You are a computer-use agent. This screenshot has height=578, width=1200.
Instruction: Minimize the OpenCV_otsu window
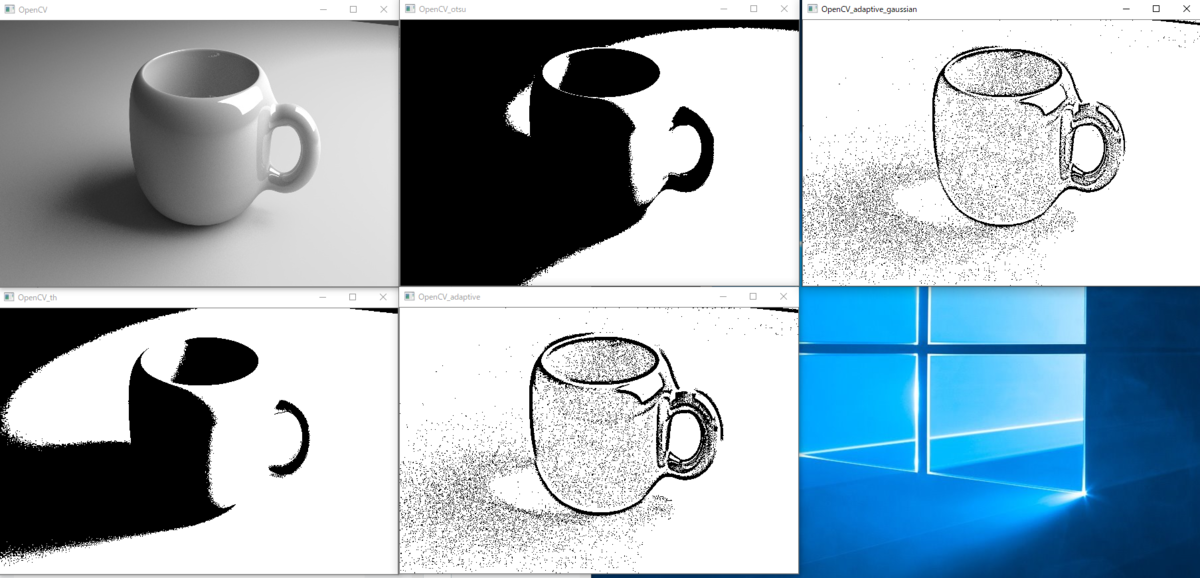click(x=722, y=9)
